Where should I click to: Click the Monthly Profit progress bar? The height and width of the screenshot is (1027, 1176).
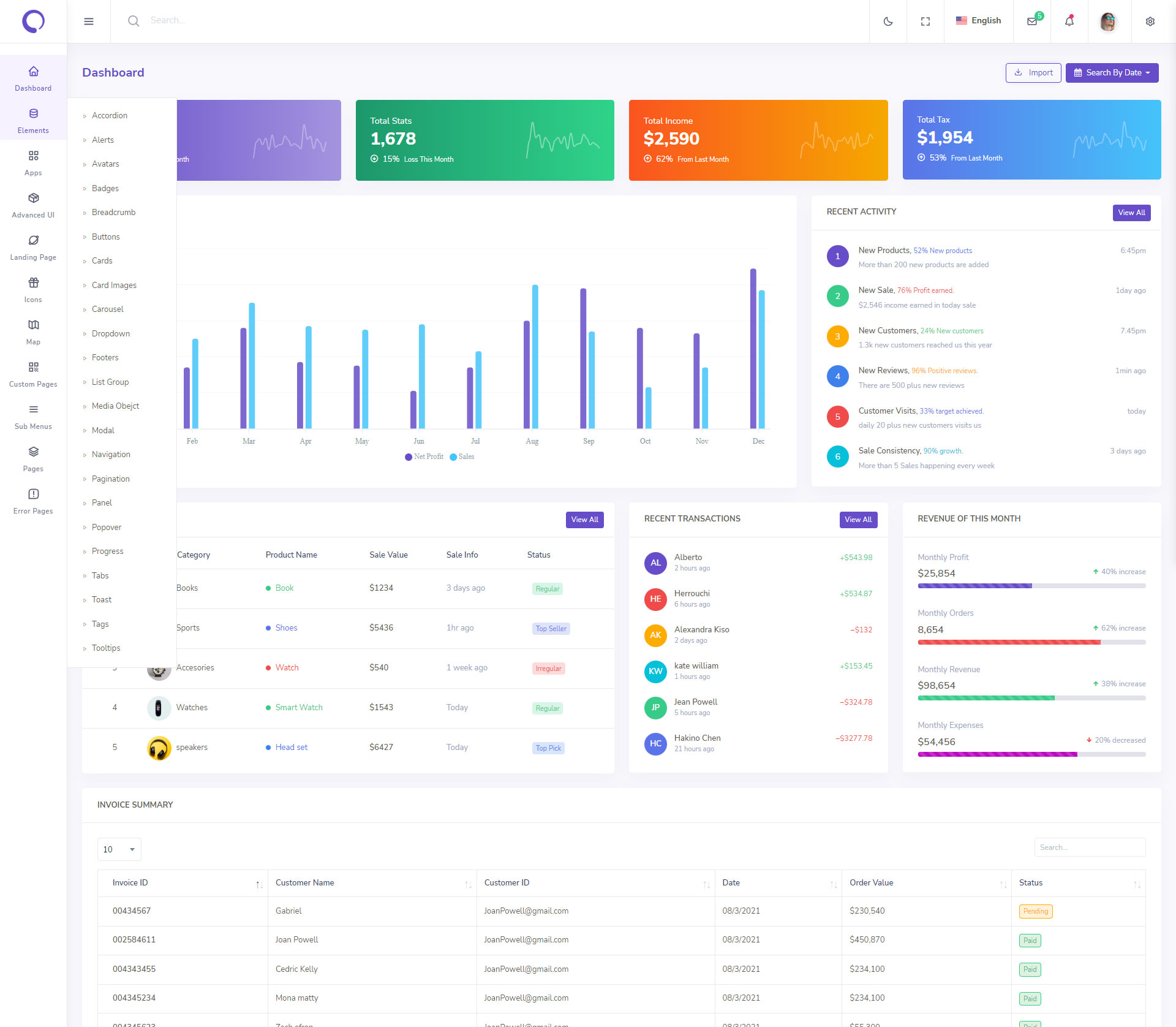pos(1031,586)
